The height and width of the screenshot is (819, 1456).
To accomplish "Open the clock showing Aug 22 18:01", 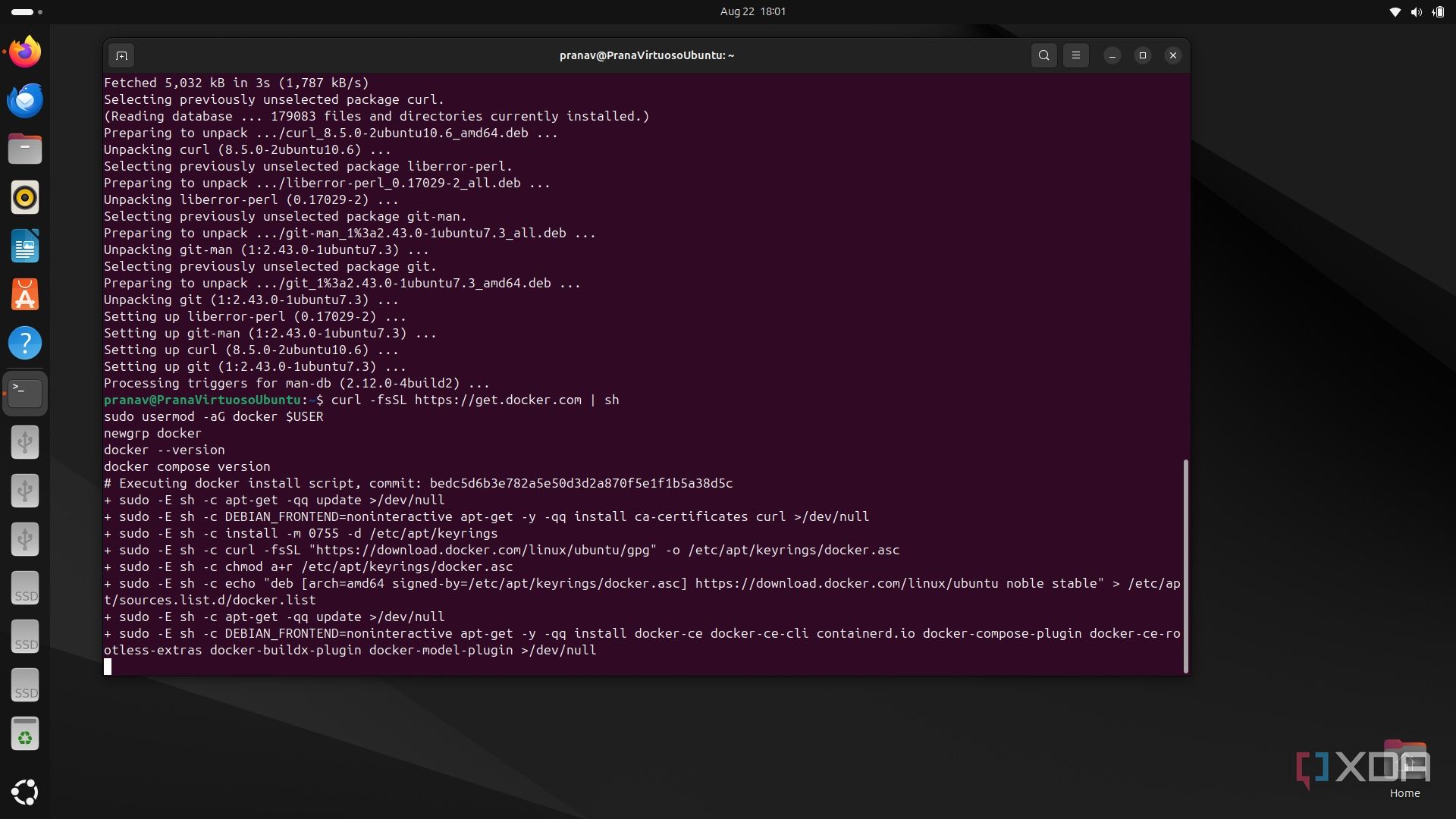I will click(x=752, y=11).
